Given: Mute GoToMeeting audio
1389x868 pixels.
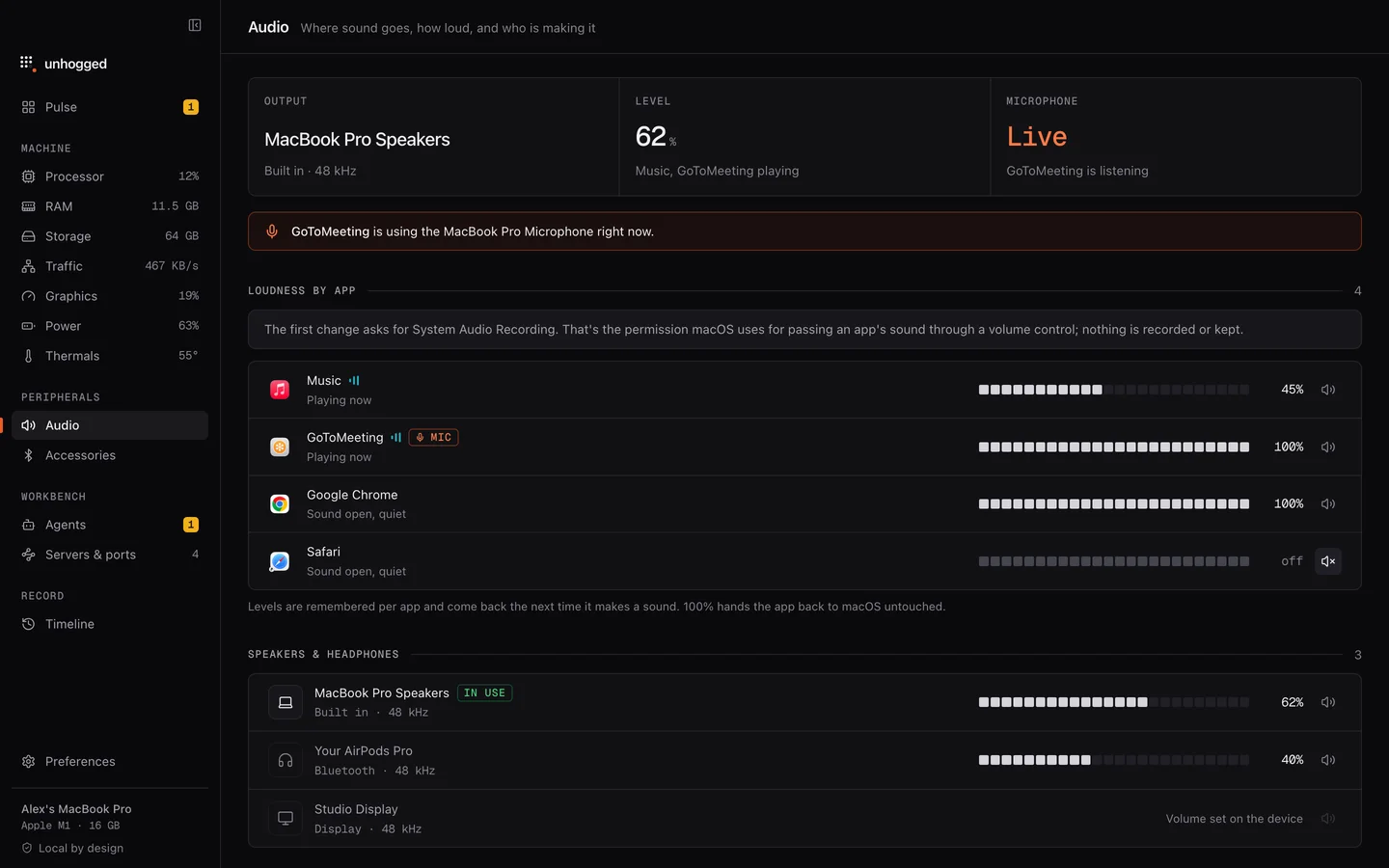Looking at the screenshot, I should pos(1328,447).
